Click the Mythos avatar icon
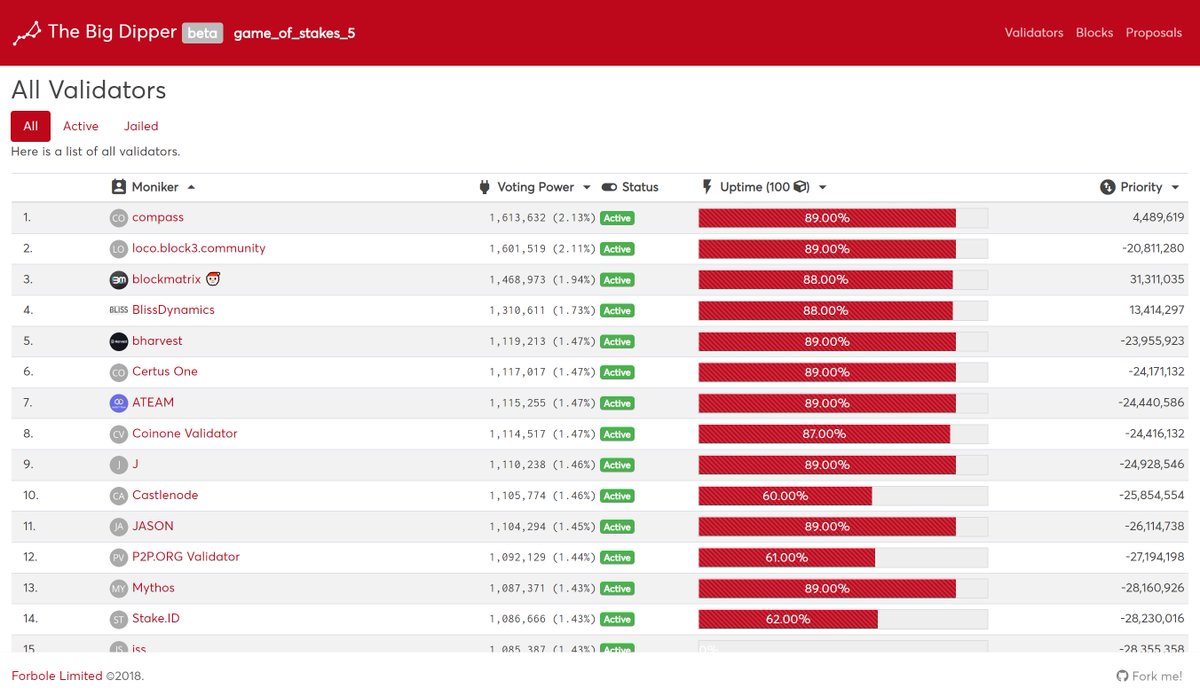The width and height of the screenshot is (1200, 696). click(118, 588)
